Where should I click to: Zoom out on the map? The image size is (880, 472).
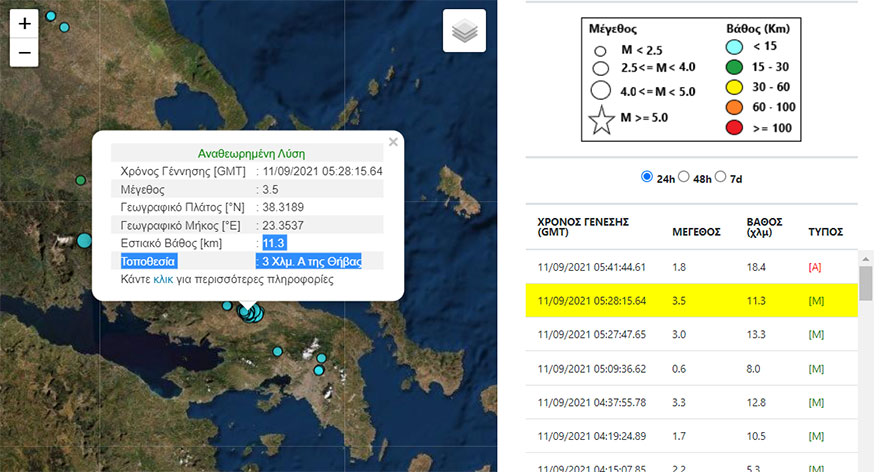coord(24,52)
